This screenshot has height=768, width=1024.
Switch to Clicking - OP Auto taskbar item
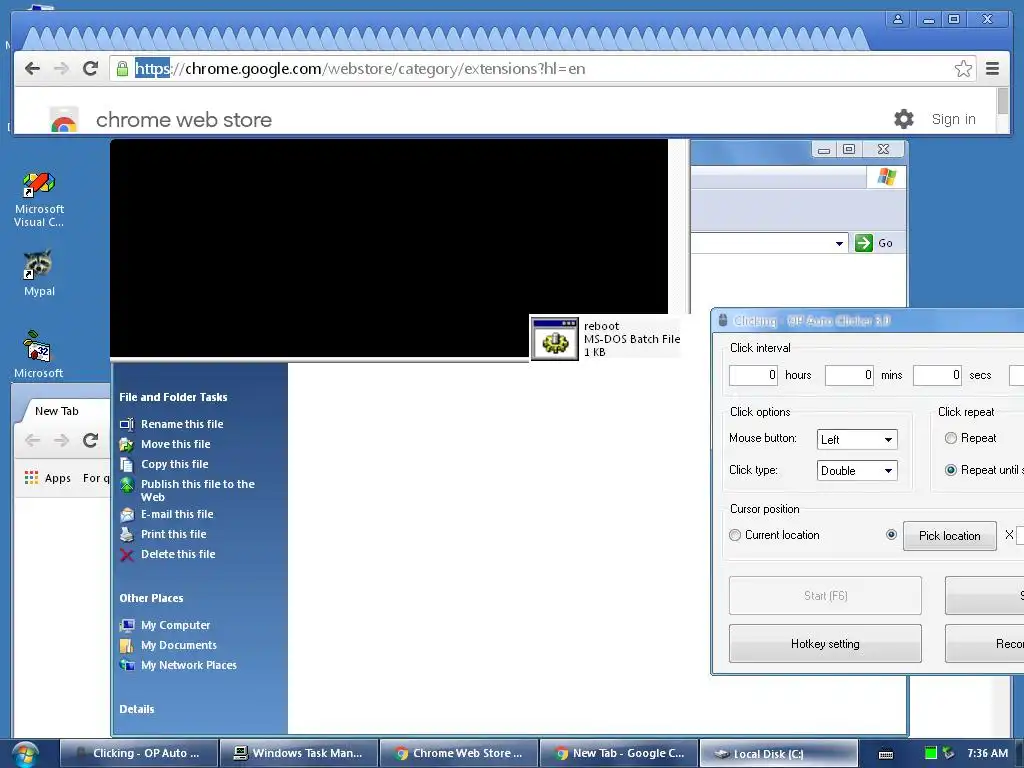coord(138,754)
